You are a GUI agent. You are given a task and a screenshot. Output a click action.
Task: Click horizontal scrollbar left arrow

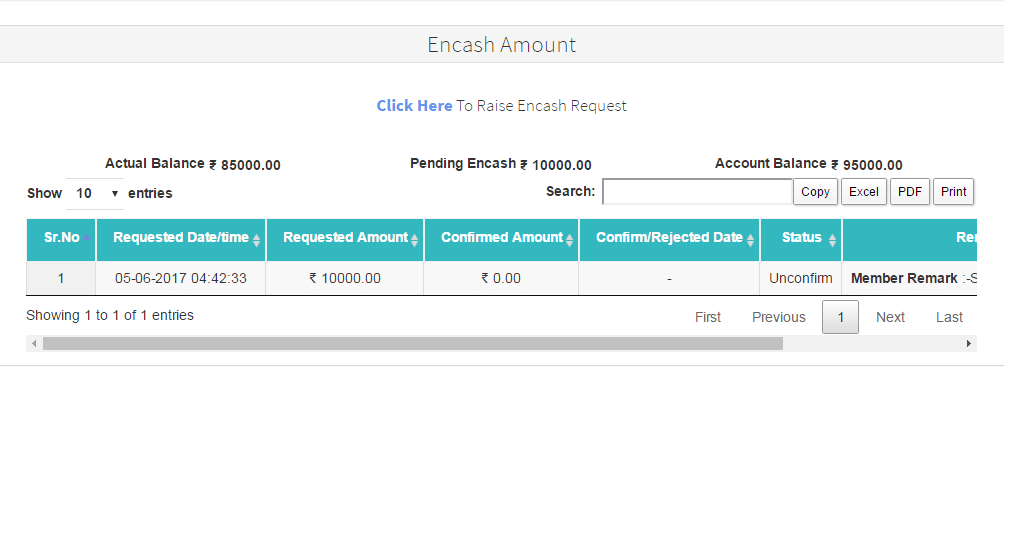click(34, 344)
